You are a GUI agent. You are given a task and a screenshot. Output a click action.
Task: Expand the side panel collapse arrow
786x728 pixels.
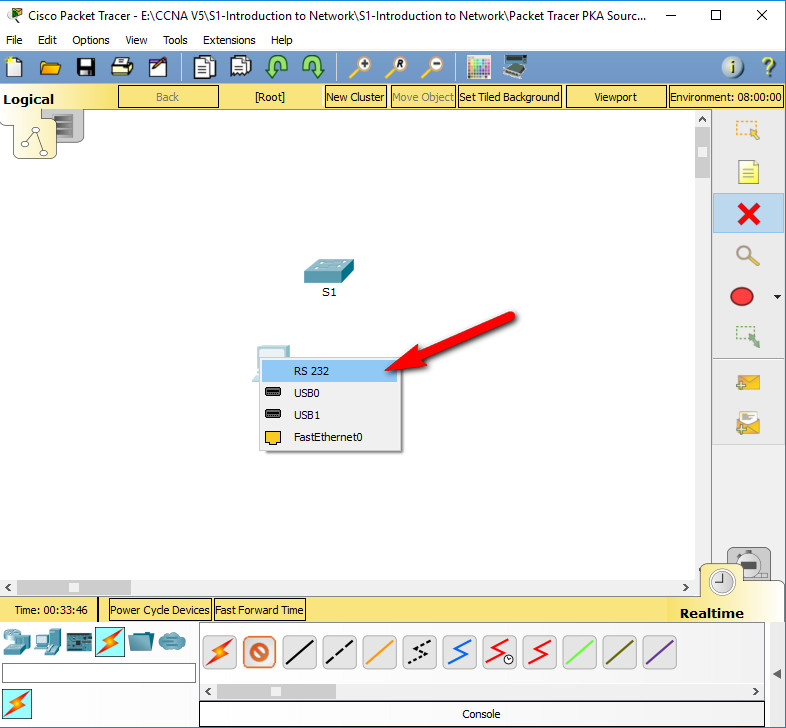click(x=777, y=673)
